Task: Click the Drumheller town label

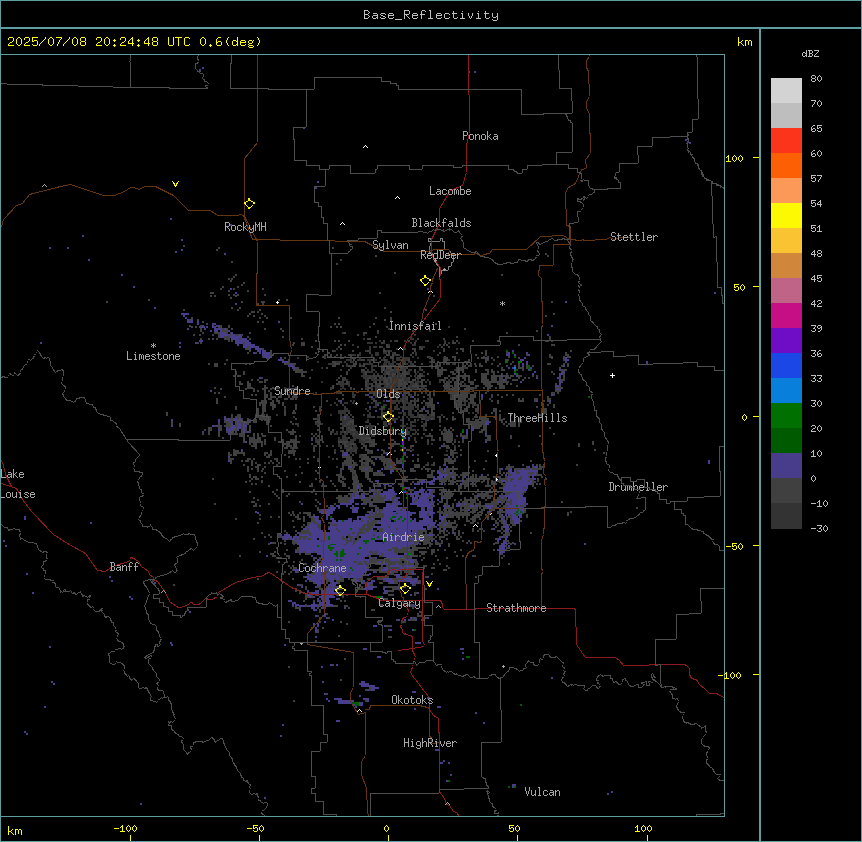Action: 638,487
